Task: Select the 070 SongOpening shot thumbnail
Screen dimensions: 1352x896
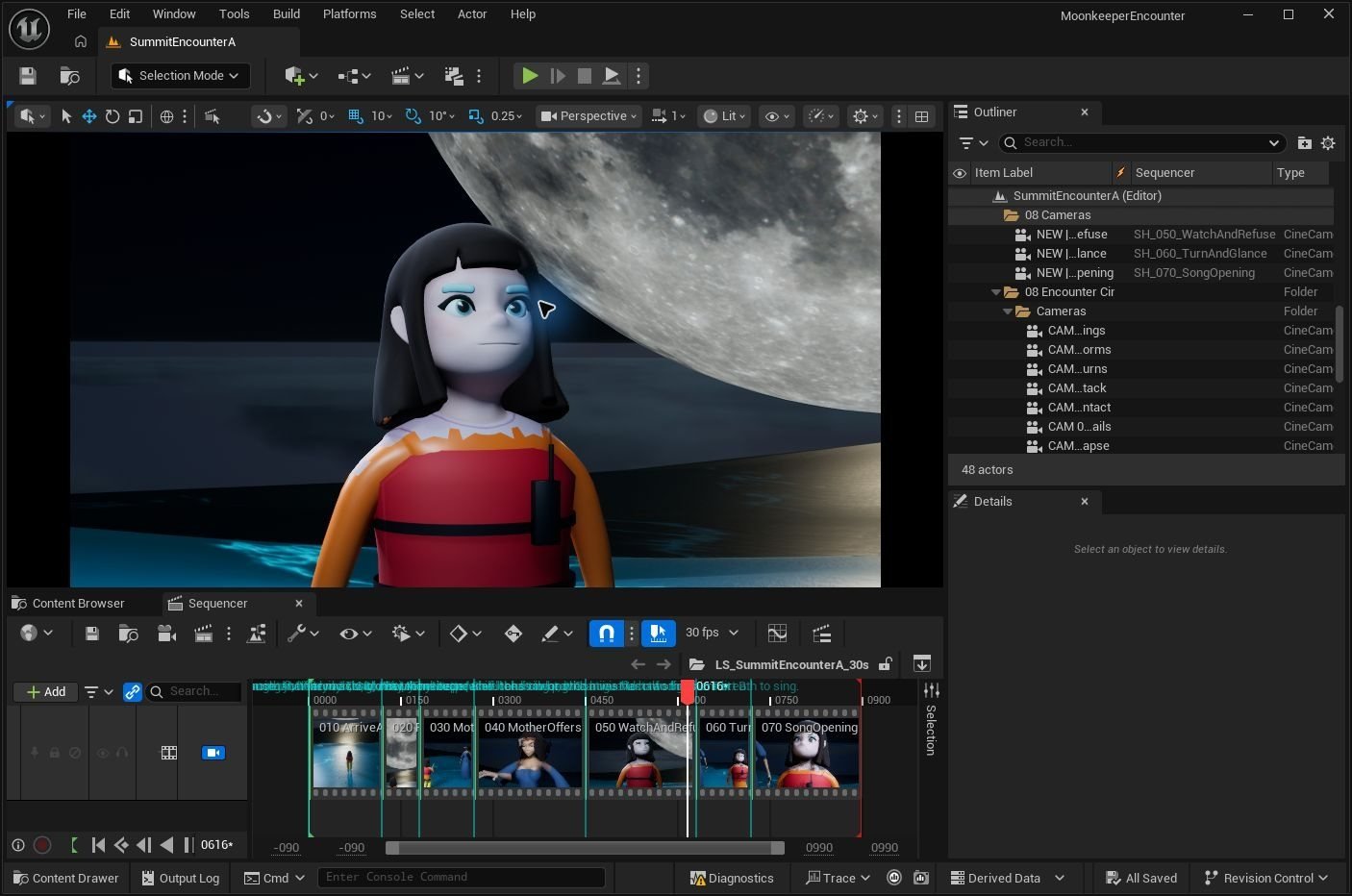Action: click(807, 753)
